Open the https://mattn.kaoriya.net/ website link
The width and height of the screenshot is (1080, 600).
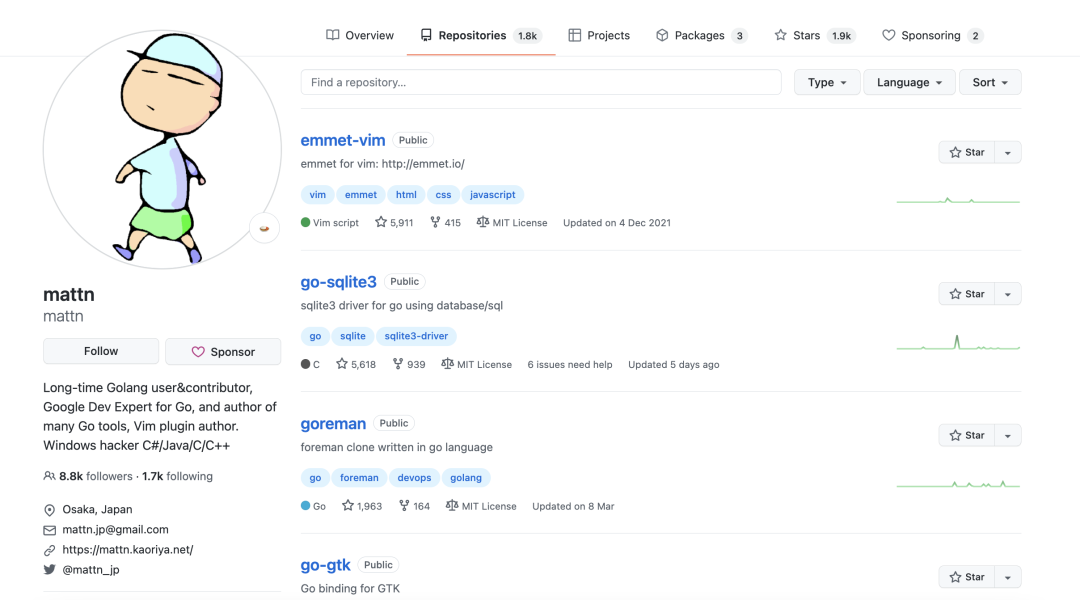tap(127, 550)
